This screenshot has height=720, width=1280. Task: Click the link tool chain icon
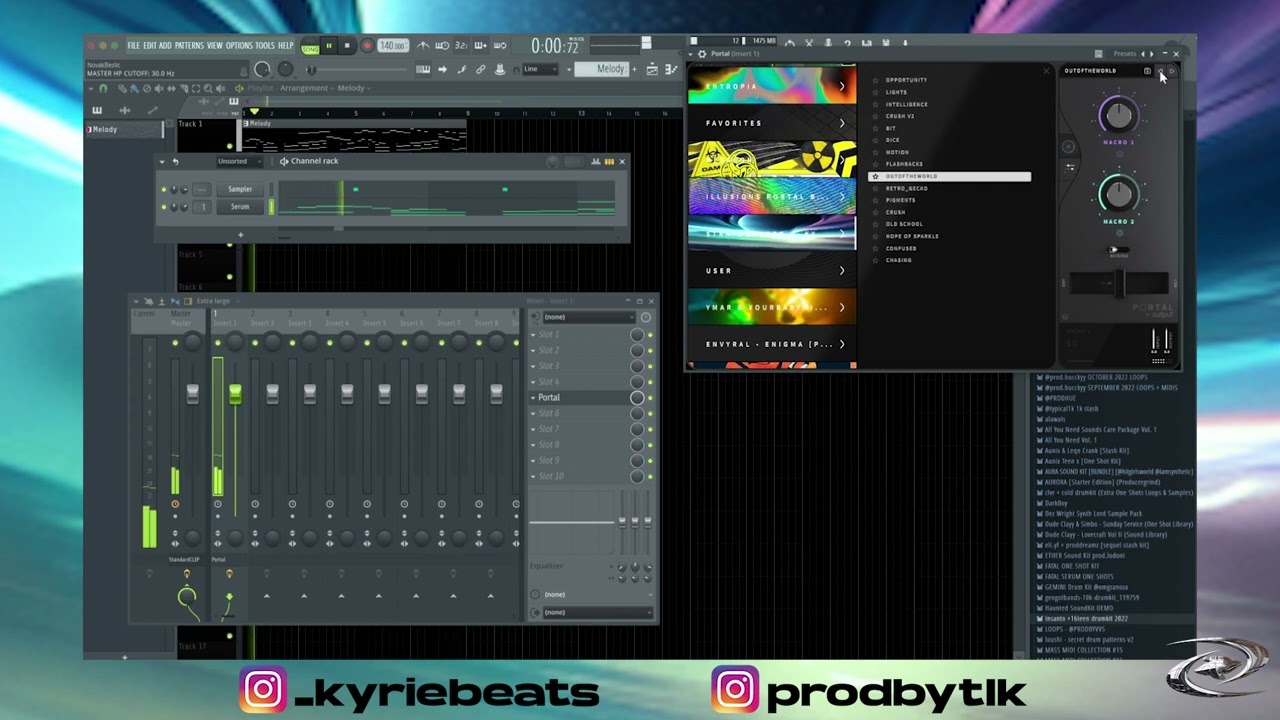click(x=480, y=69)
